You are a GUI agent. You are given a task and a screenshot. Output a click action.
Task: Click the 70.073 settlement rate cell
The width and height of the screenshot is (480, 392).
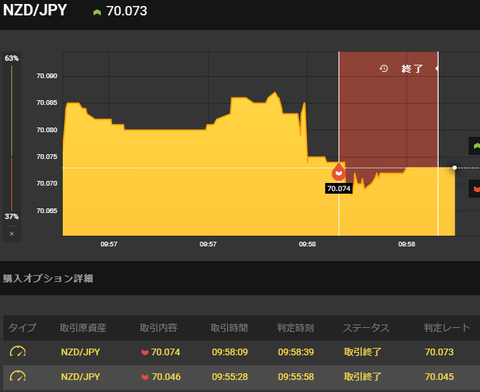coord(439,352)
